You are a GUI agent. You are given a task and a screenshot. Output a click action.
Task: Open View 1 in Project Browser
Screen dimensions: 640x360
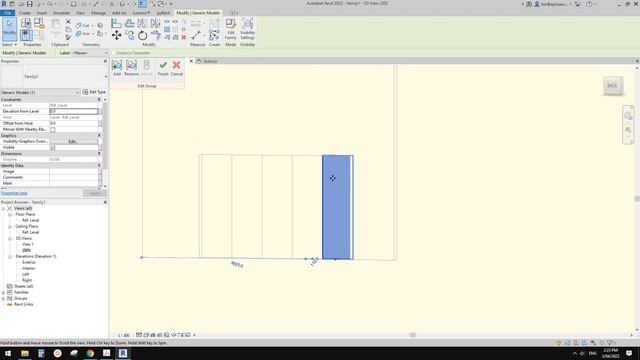28,244
